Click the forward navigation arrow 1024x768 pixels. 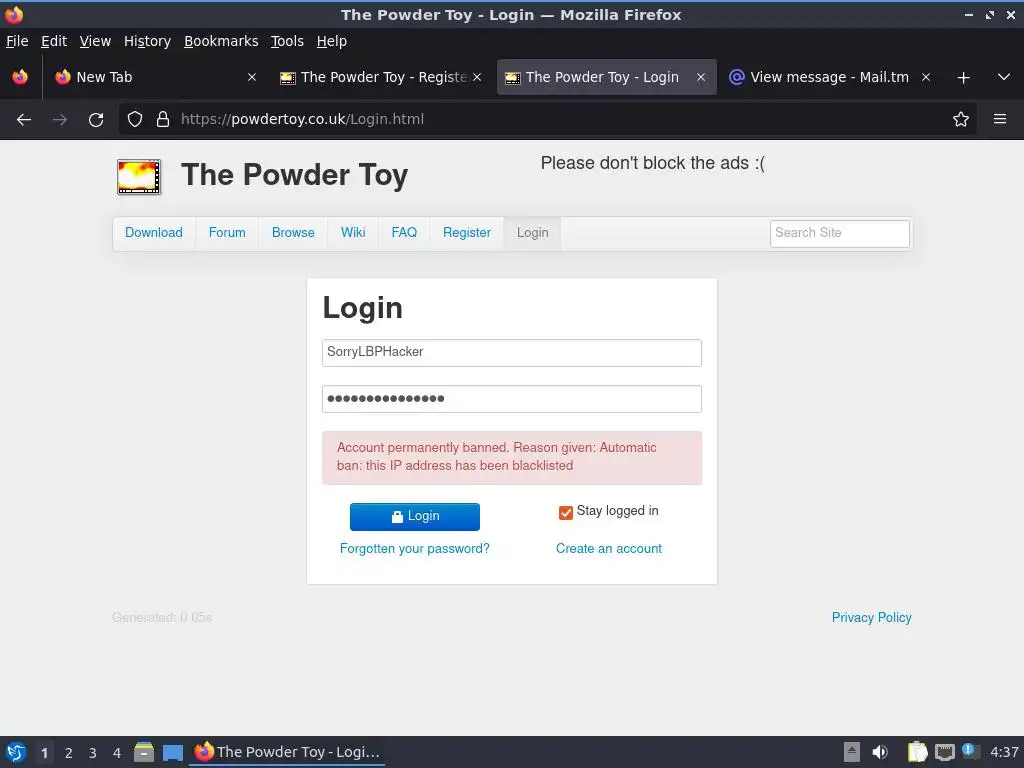60,120
